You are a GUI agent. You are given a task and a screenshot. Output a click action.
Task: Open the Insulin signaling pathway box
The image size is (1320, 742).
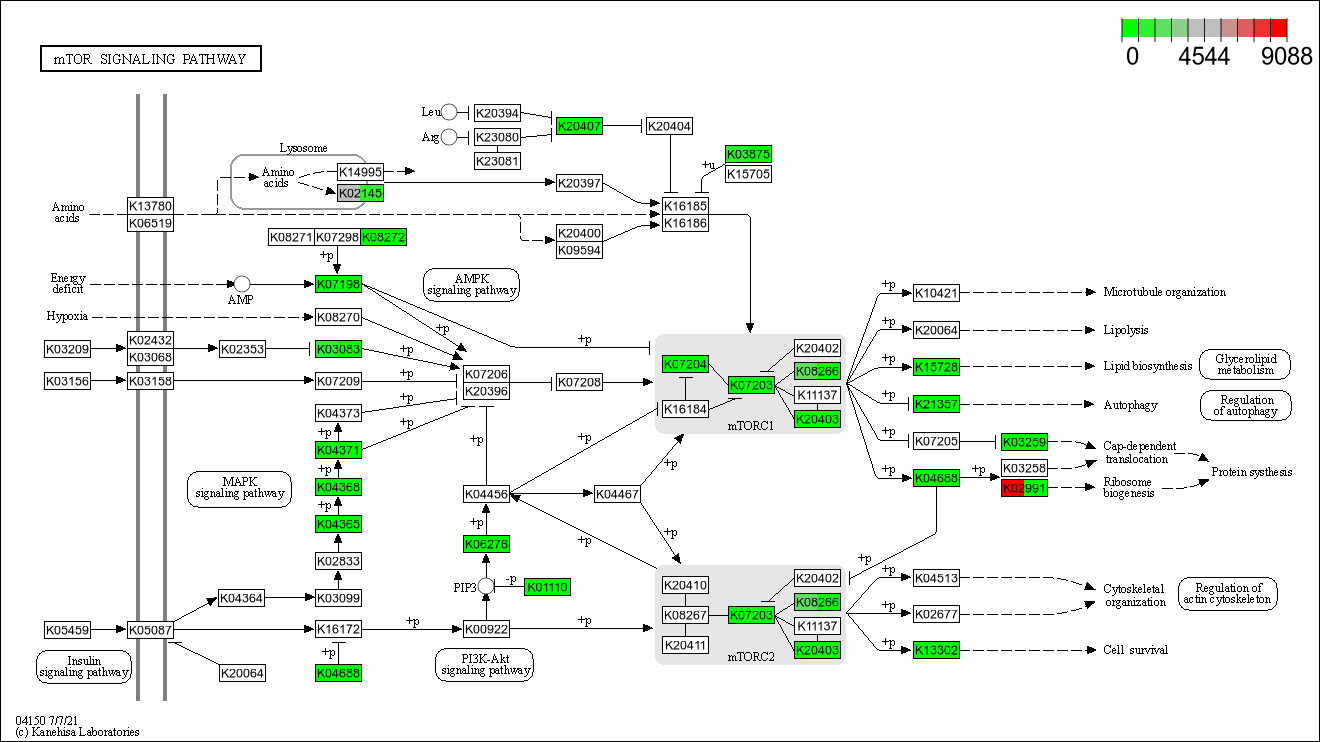tap(84, 666)
